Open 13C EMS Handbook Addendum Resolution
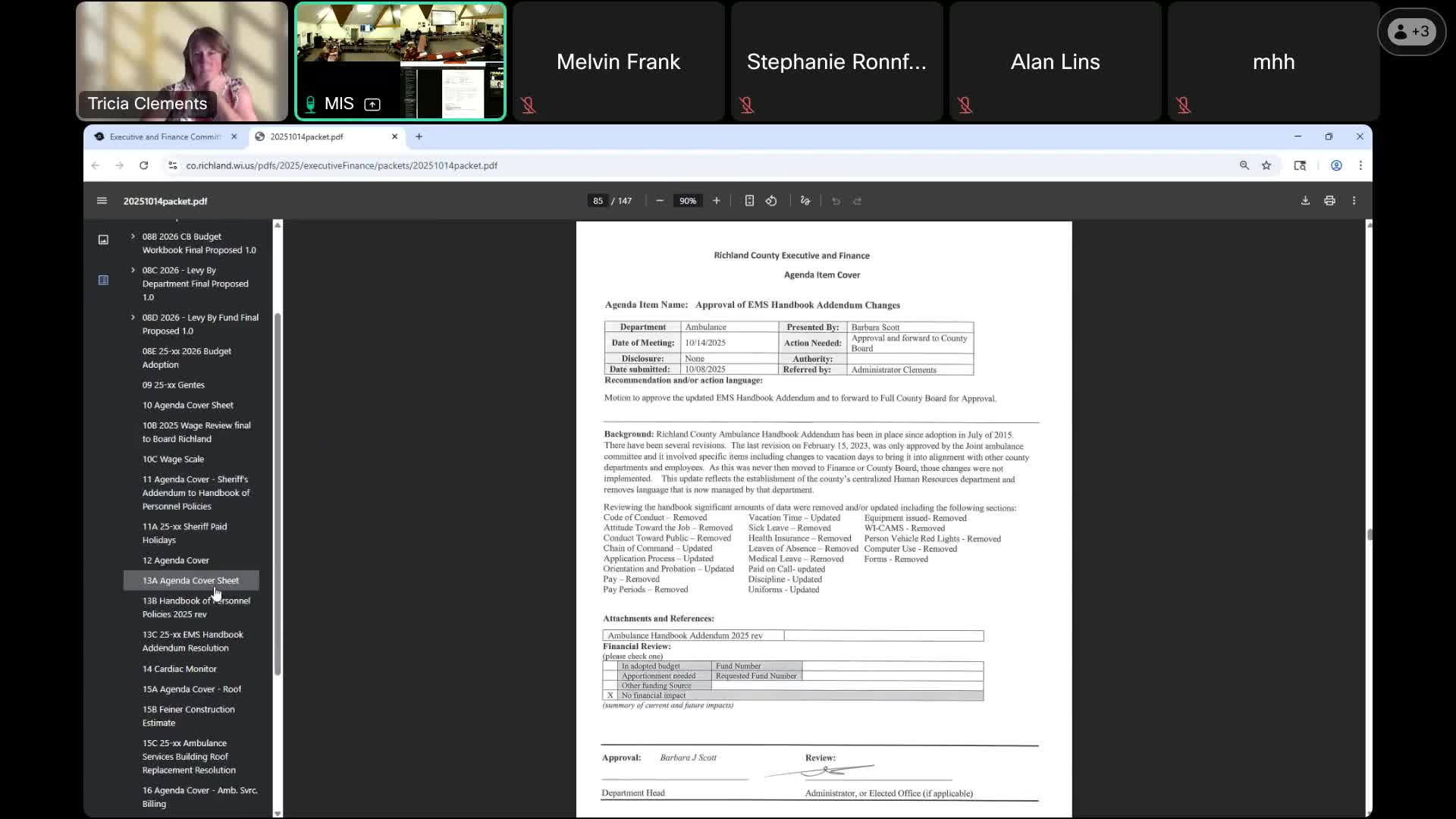The image size is (1456, 819). tap(193, 641)
